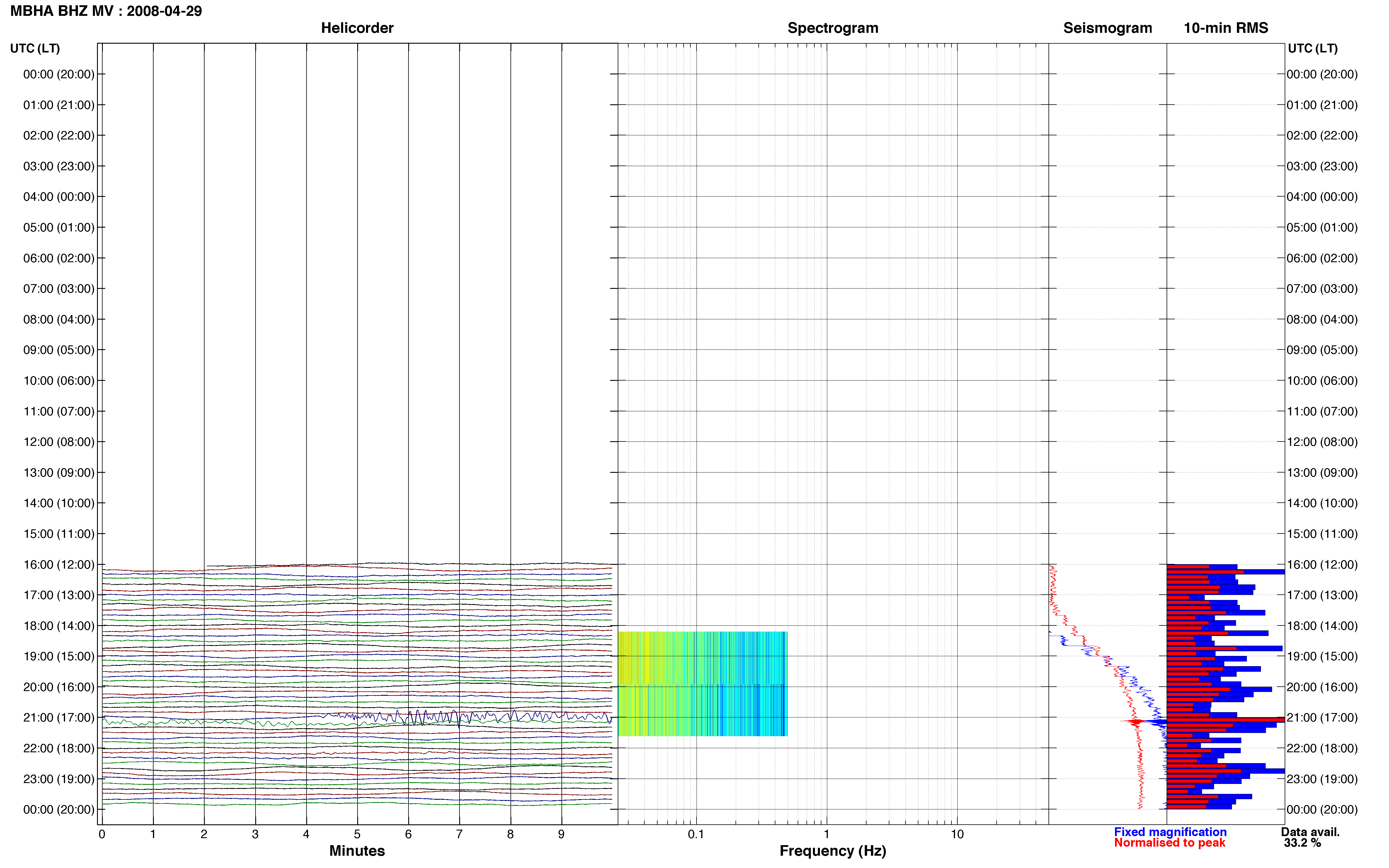
Task: Click the right '02:00 (22:00)' time label
Action: [1322, 135]
